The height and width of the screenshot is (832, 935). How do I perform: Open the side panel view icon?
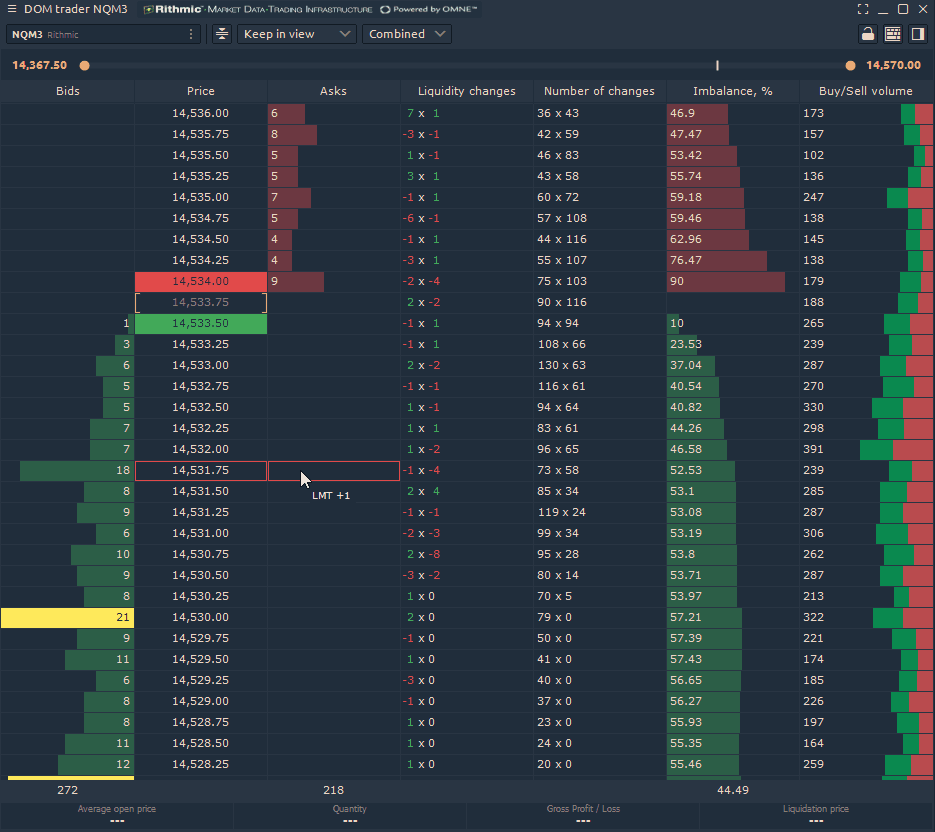(x=920, y=33)
